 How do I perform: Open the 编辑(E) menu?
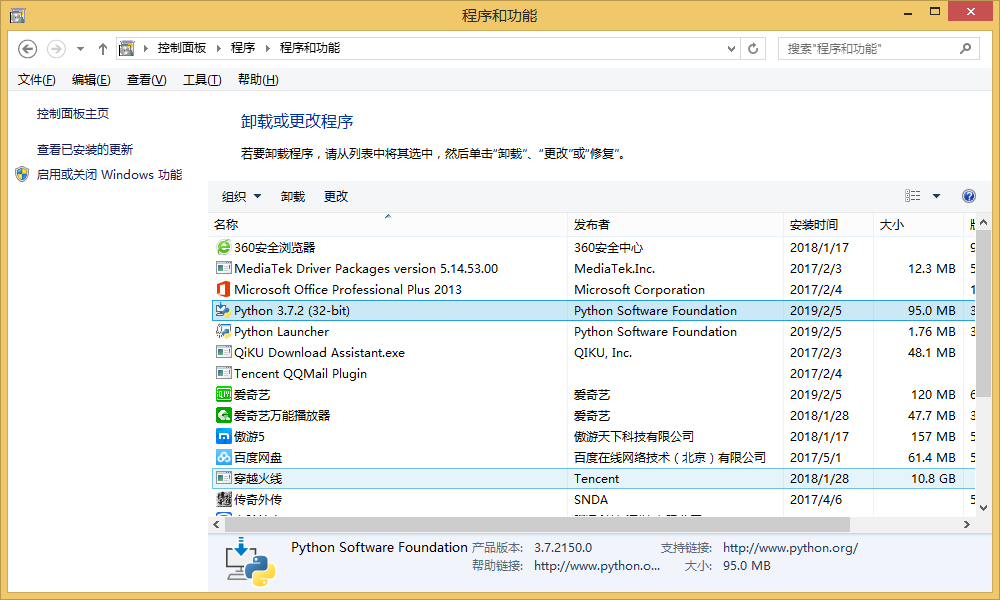click(91, 80)
